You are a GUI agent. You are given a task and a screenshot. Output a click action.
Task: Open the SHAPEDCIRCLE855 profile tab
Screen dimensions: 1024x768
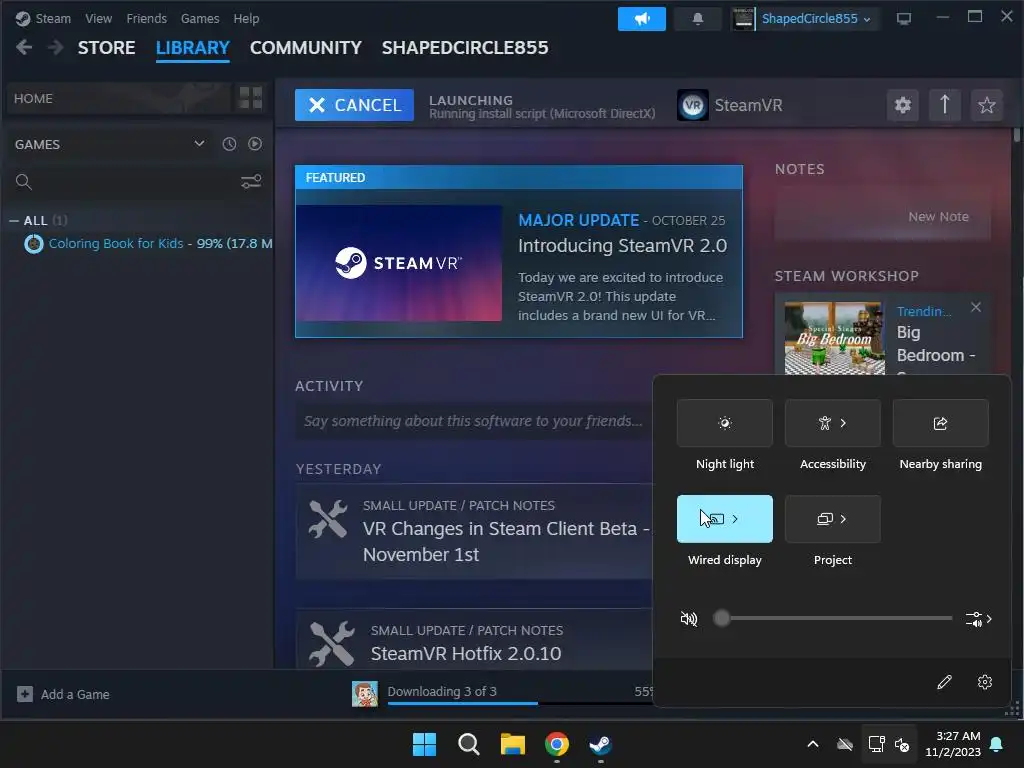pyautogui.click(x=465, y=48)
